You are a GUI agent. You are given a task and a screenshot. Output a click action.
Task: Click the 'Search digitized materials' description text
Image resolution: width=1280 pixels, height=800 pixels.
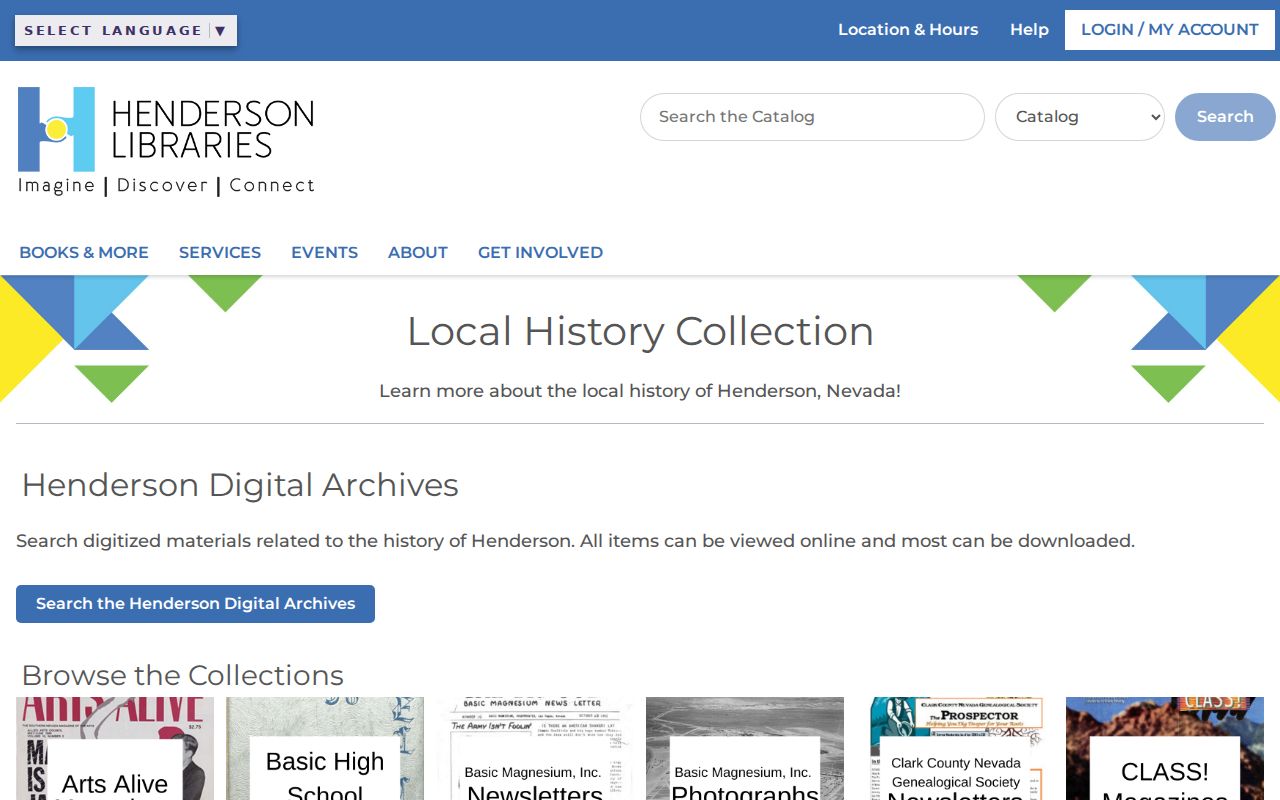coord(575,541)
